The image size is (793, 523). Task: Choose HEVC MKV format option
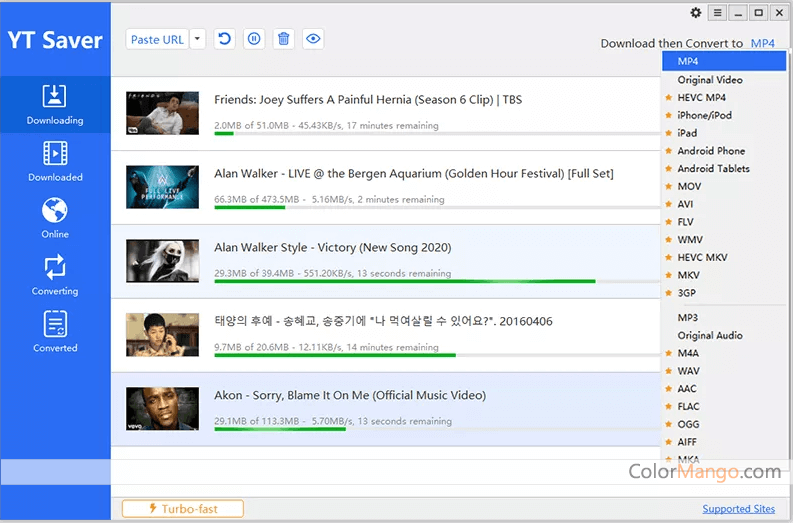[724, 257]
